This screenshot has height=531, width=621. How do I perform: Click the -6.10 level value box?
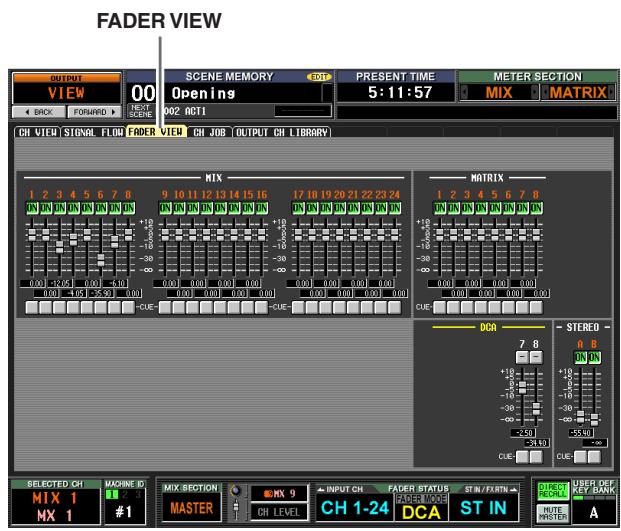tap(115, 284)
